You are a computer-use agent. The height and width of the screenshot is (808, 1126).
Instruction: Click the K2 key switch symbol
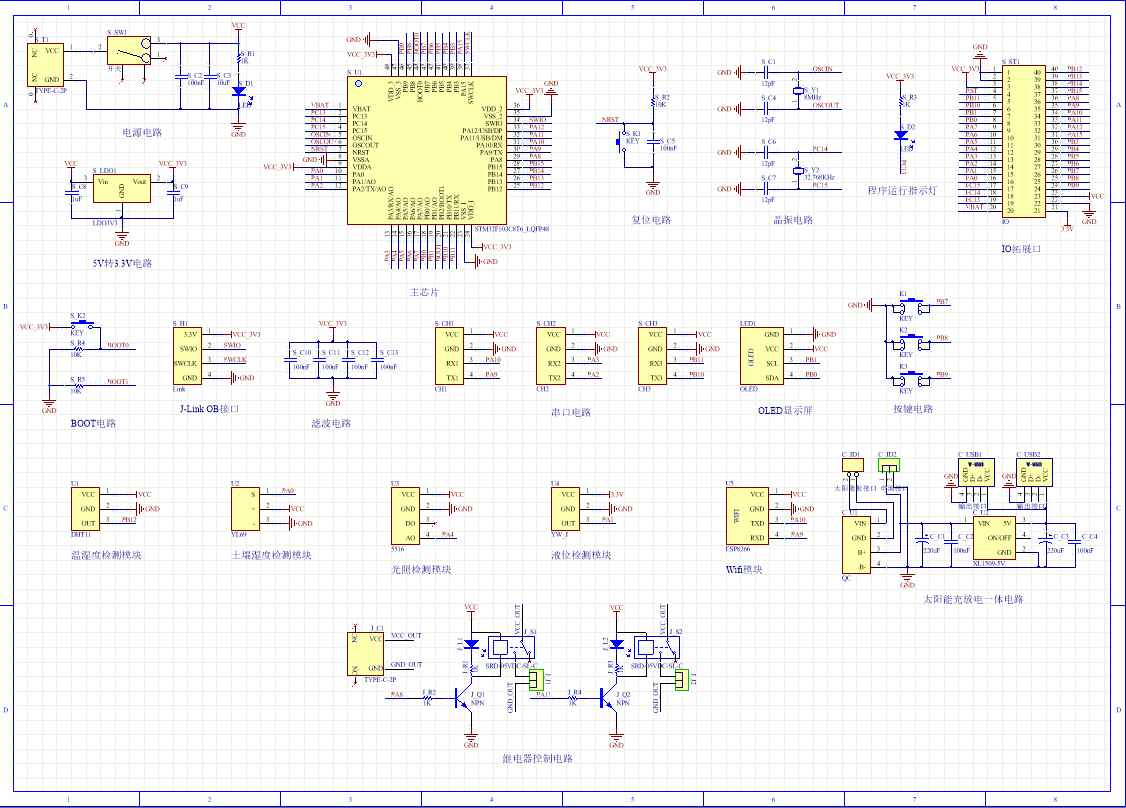point(911,343)
